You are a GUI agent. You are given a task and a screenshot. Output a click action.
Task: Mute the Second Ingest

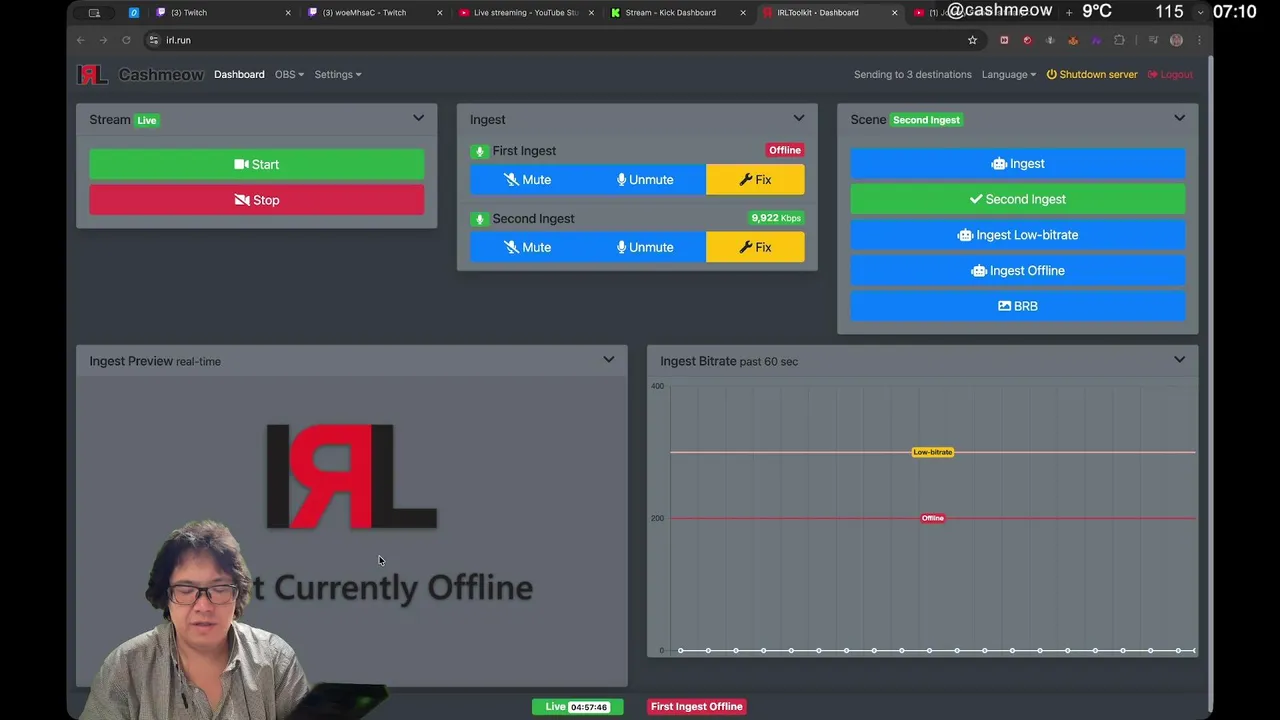tap(527, 247)
